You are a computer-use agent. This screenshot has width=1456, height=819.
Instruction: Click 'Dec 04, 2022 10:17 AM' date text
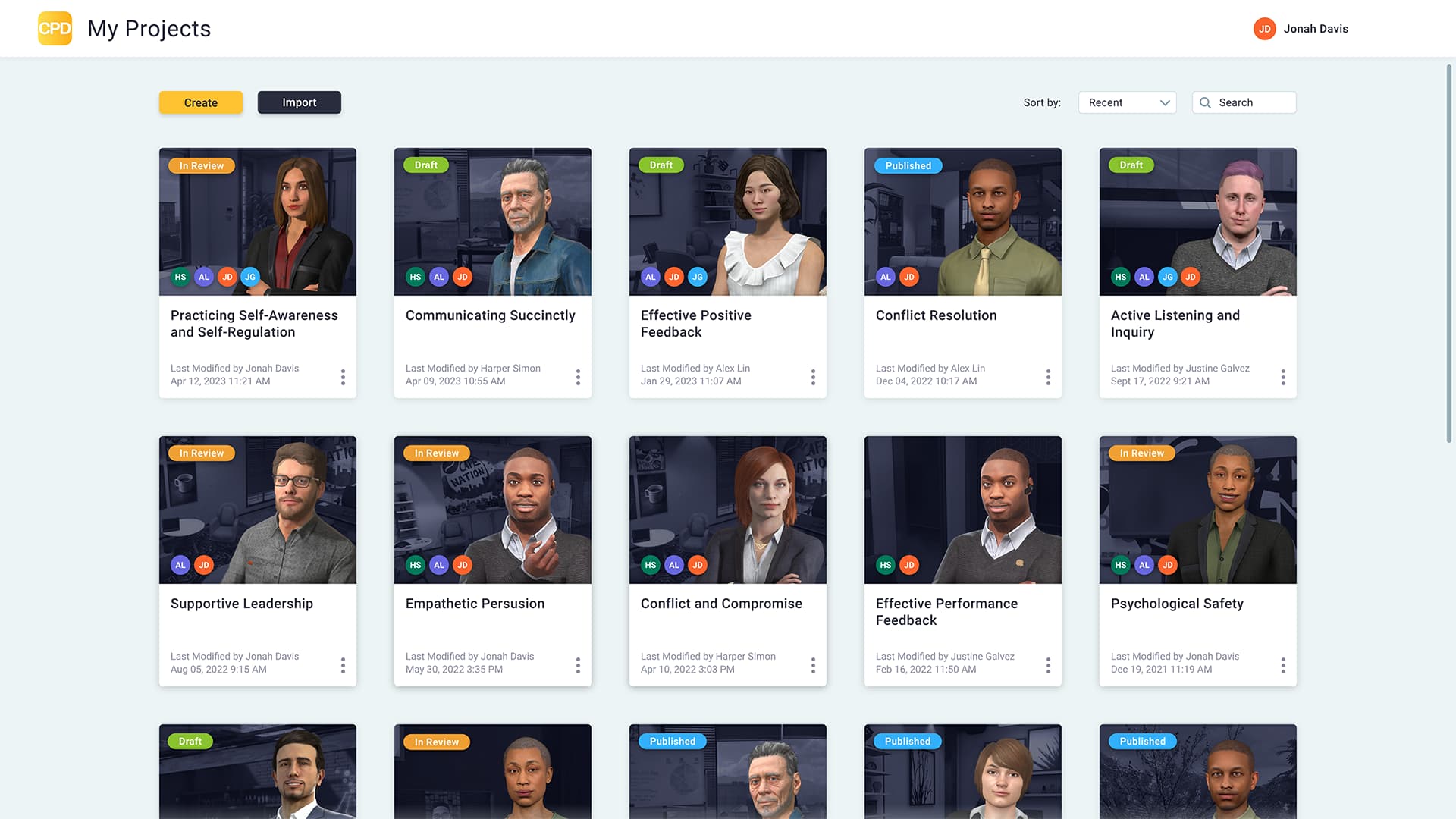tap(926, 381)
